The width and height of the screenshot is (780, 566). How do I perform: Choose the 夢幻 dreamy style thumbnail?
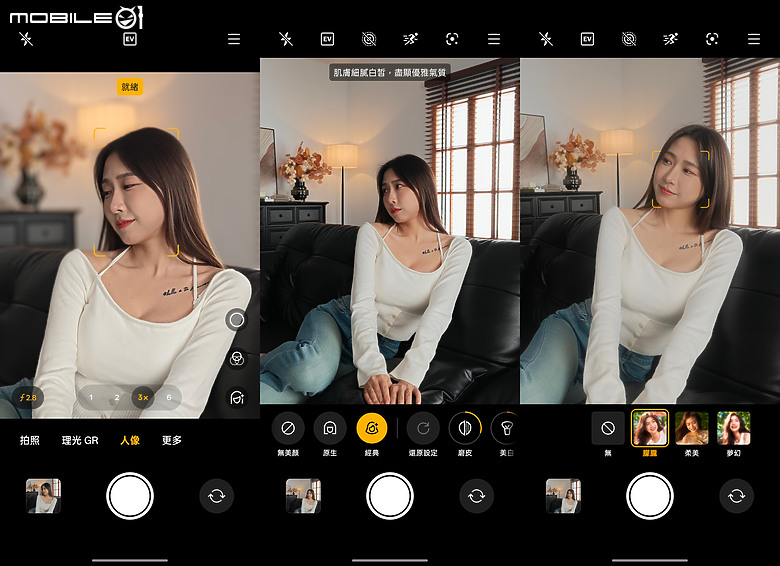click(x=734, y=428)
